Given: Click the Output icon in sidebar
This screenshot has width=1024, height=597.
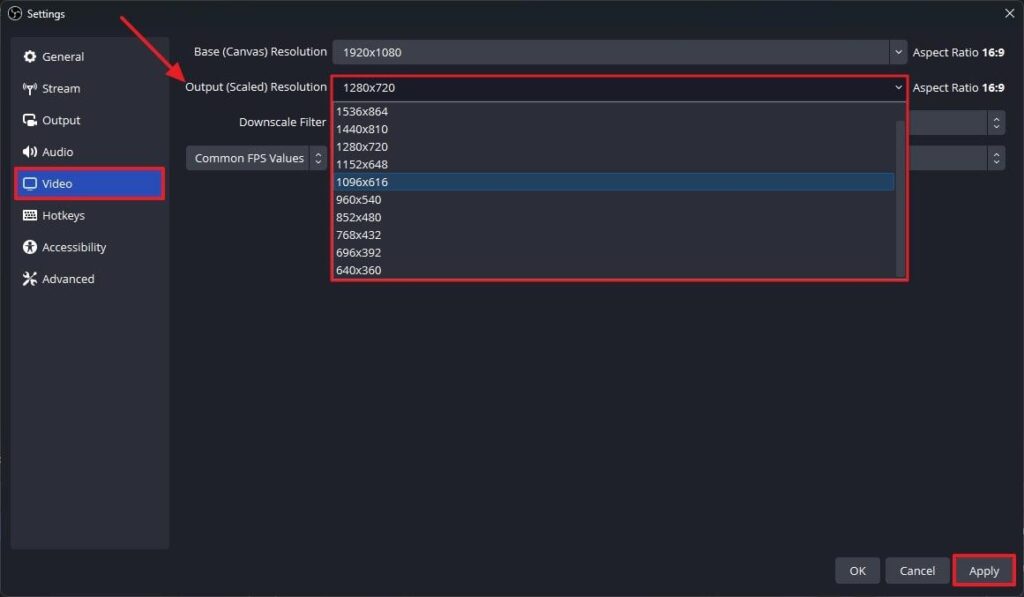Looking at the screenshot, I should coord(30,121).
